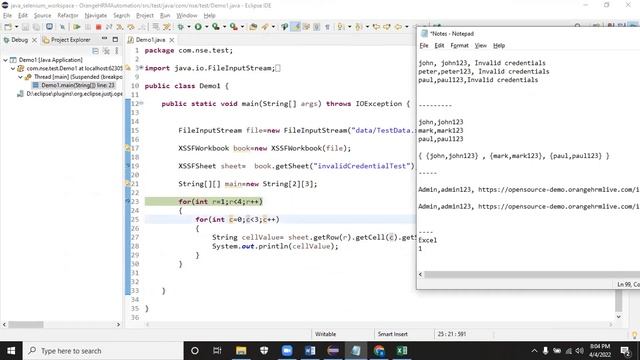Click the highlighted Toggle Mark Occurrences icon
This screenshot has height=360, width=640.
pyautogui.click(x=296, y=27)
